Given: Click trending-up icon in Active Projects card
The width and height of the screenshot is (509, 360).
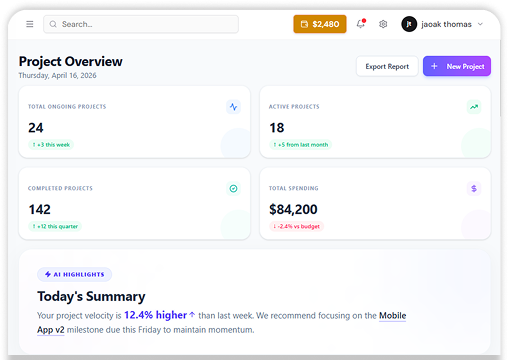Looking at the screenshot, I should 474,107.
